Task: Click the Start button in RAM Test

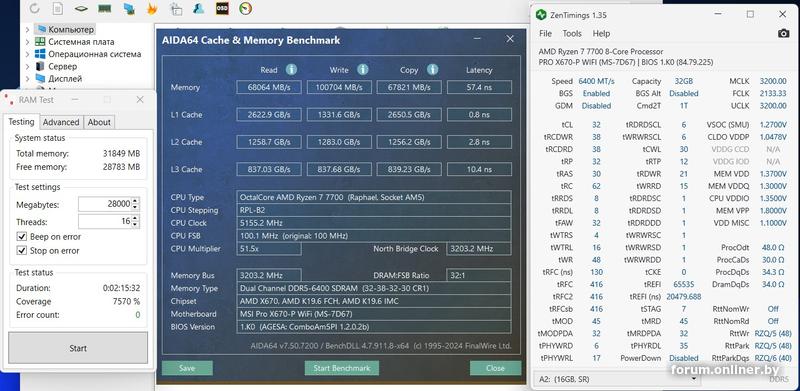Action: [x=78, y=348]
